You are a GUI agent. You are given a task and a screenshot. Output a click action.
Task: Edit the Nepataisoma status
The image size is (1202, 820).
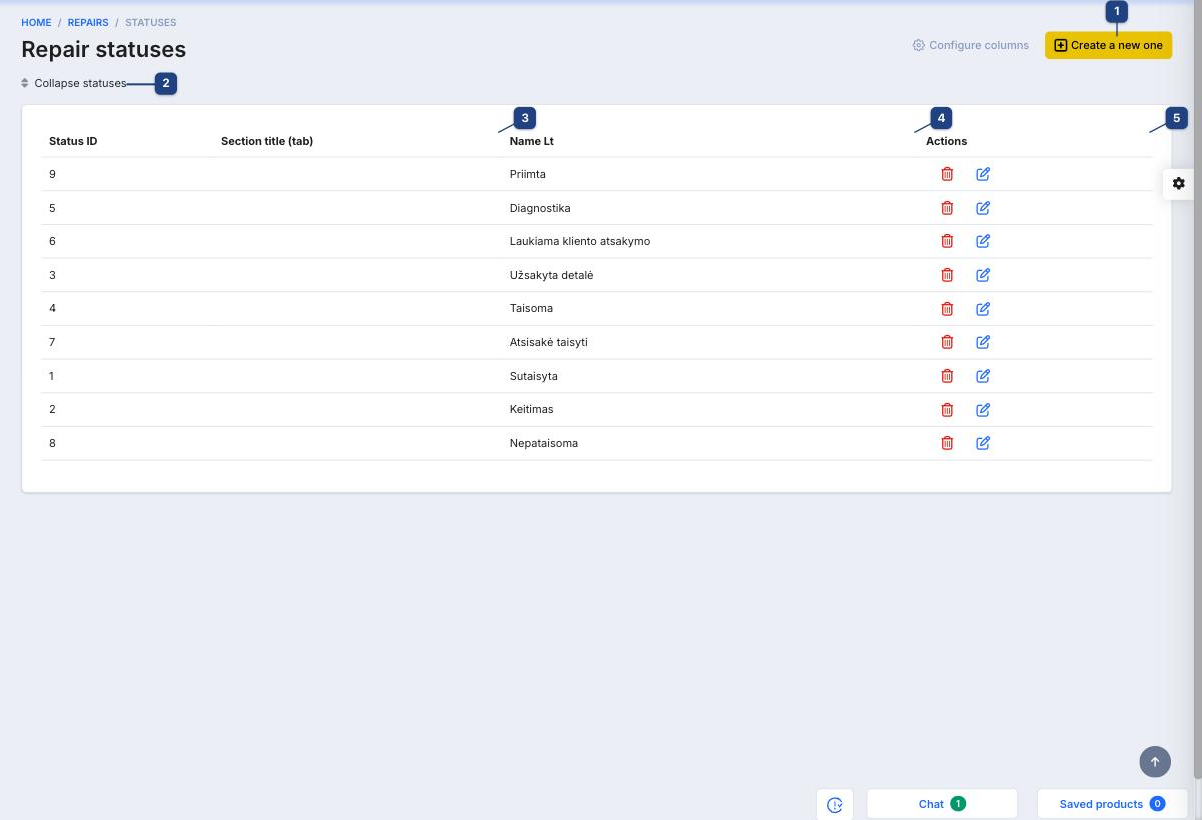tap(983, 443)
